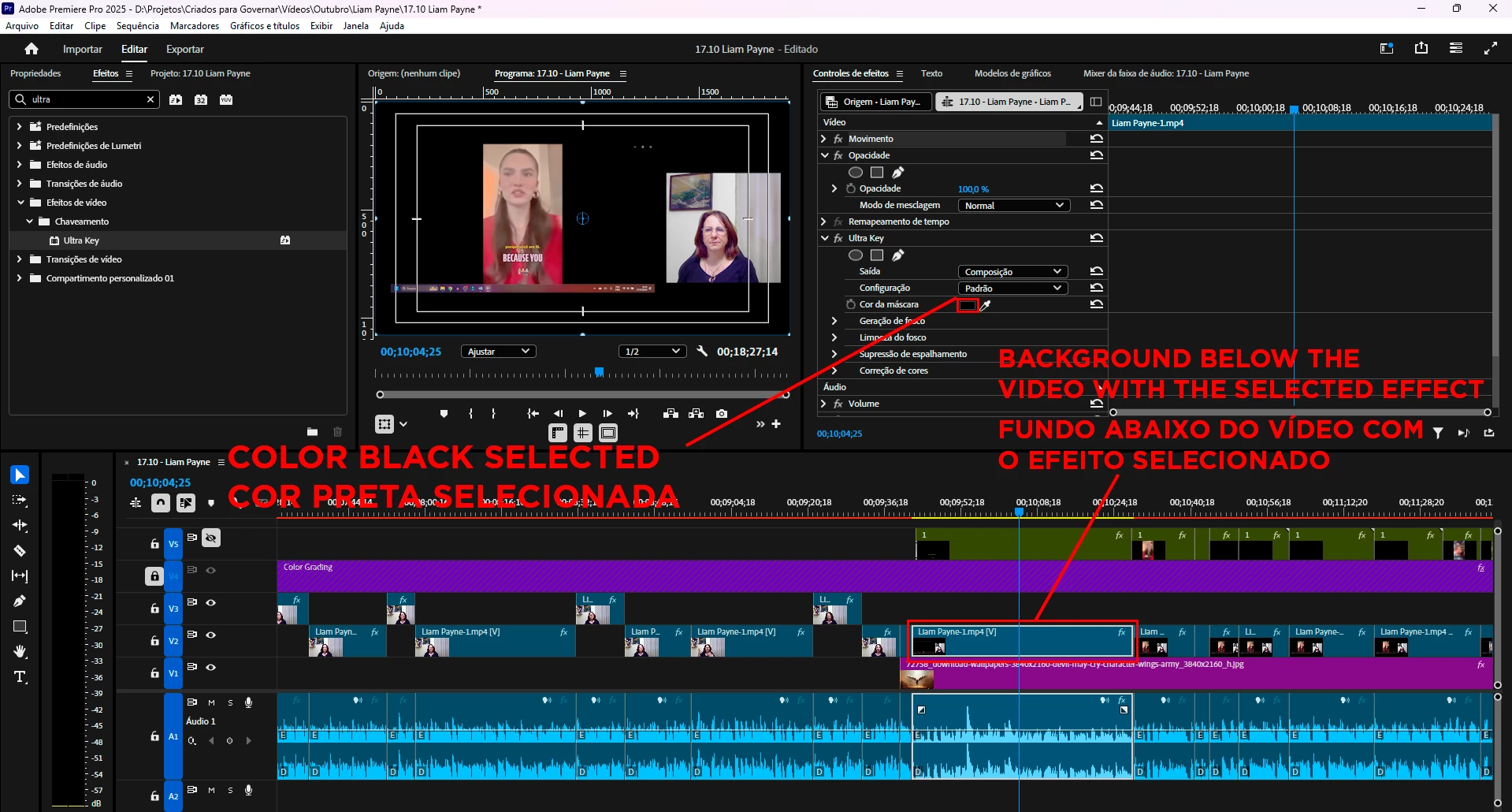The width and height of the screenshot is (1512, 812).
Task: Switch to the Propriedades tab
Action: 35,73
